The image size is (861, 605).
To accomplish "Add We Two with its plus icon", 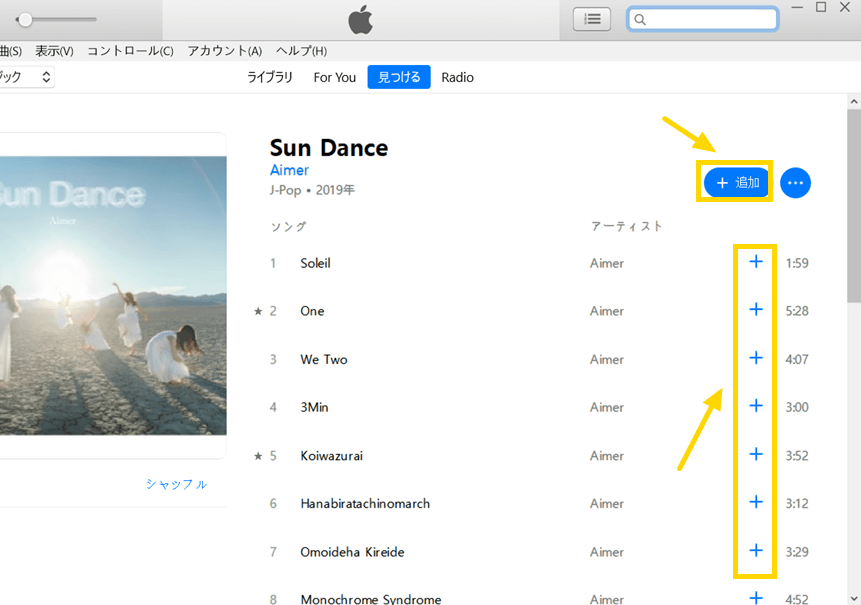I will tap(756, 358).
